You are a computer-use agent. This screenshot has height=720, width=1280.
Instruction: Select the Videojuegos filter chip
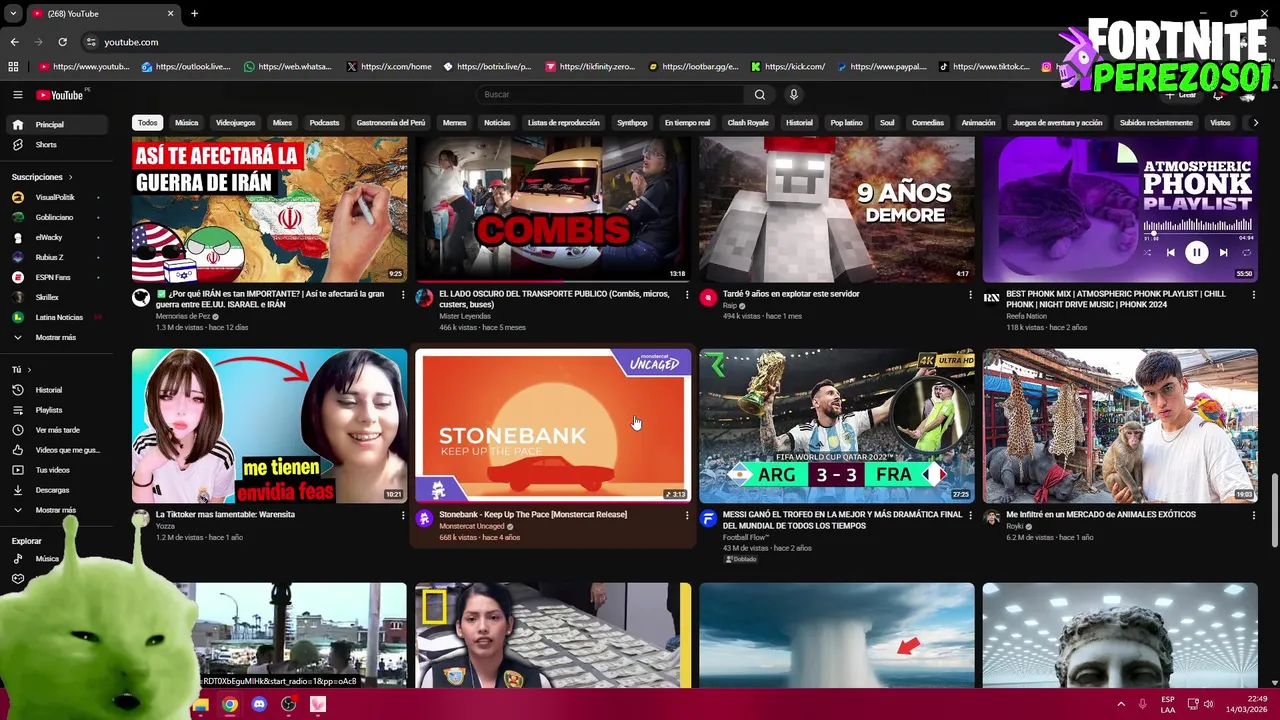tap(236, 123)
